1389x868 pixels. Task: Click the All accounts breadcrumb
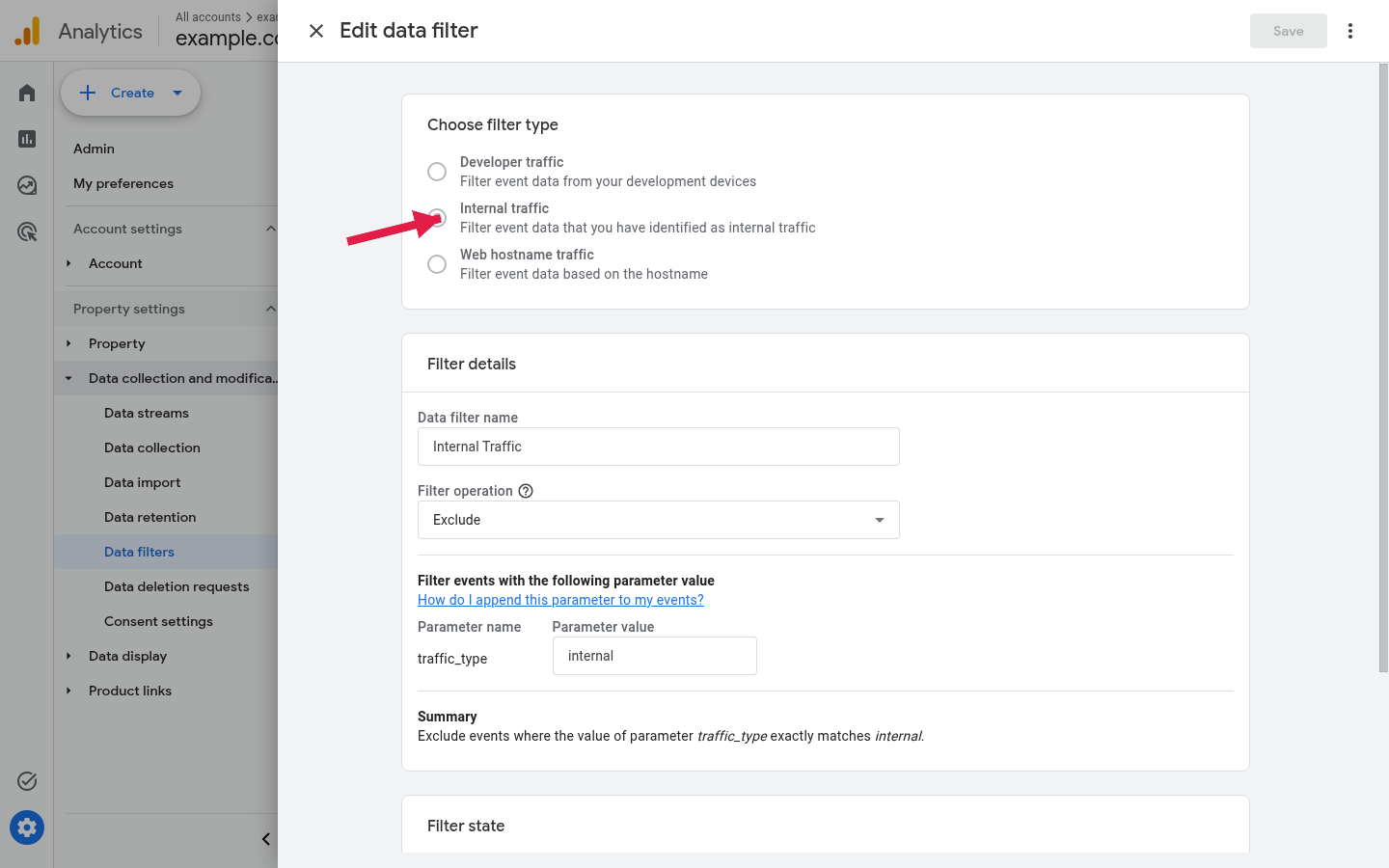tap(208, 17)
